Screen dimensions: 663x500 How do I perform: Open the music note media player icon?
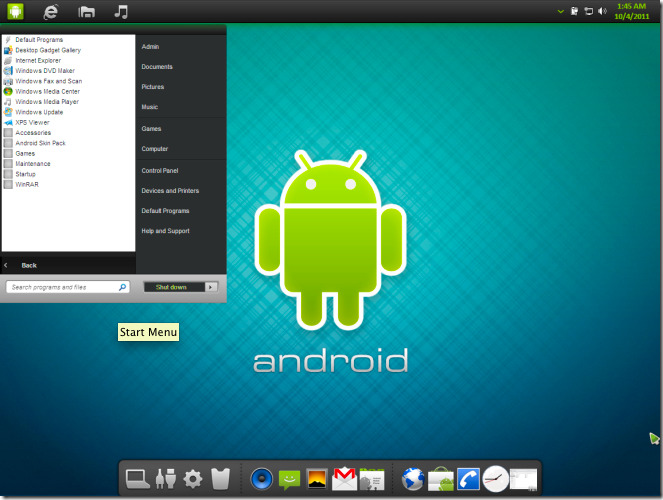tap(121, 11)
